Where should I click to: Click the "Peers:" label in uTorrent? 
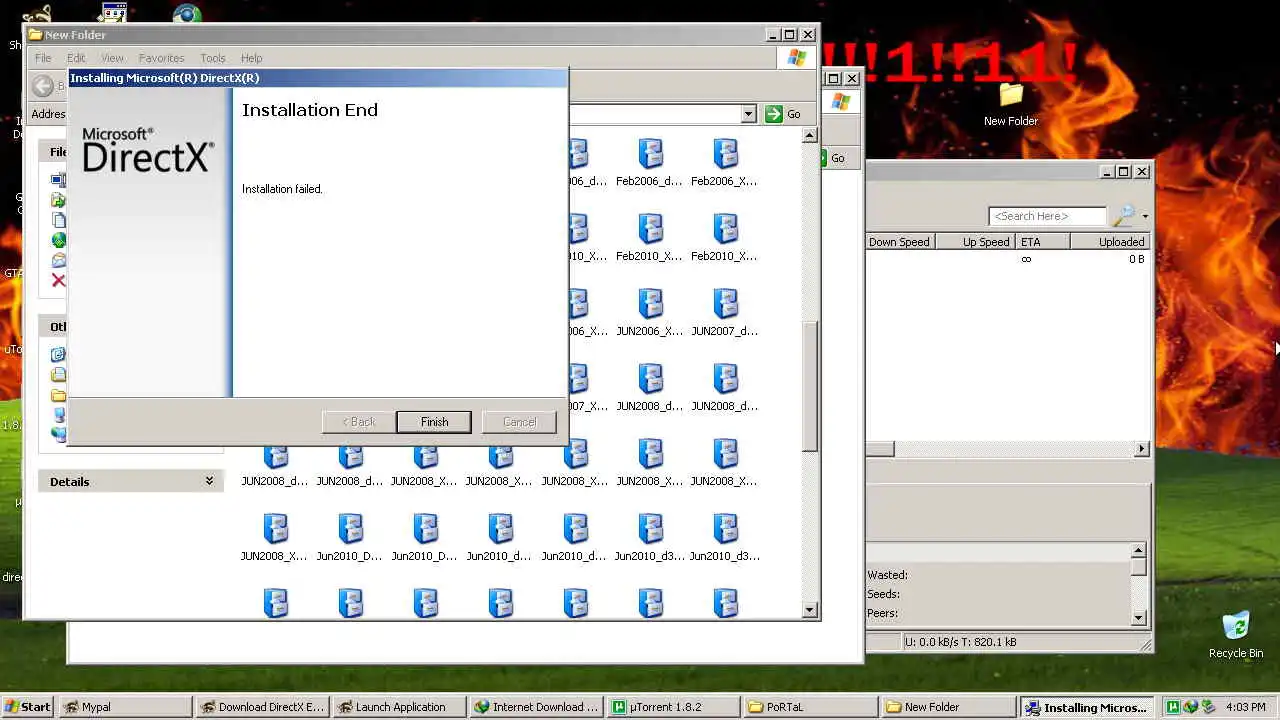pos(882,613)
